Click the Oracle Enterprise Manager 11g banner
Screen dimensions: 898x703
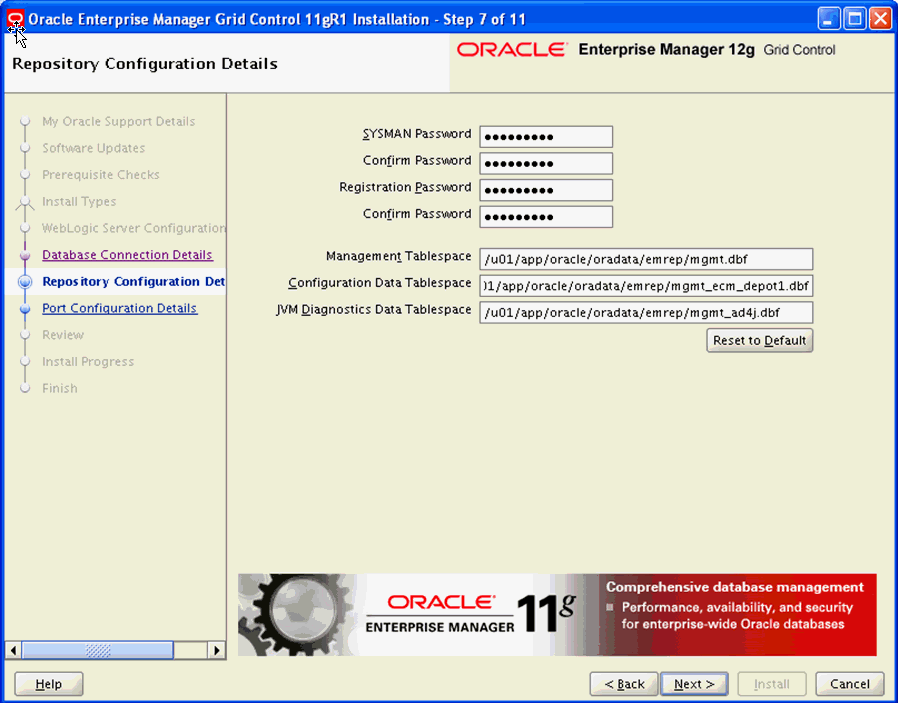click(557, 615)
